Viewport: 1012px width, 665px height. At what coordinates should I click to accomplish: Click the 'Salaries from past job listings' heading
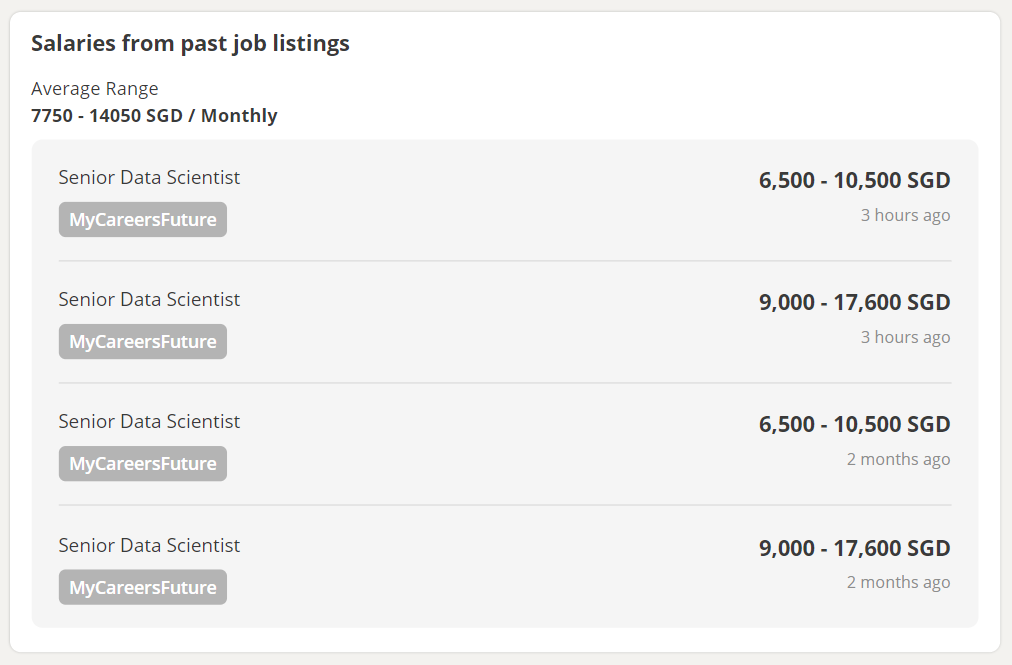pos(190,43)
